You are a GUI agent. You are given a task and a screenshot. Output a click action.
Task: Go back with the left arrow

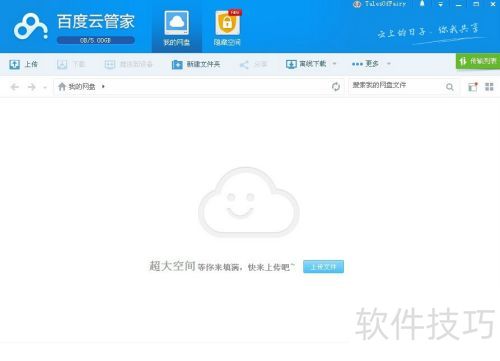(15, 87)
